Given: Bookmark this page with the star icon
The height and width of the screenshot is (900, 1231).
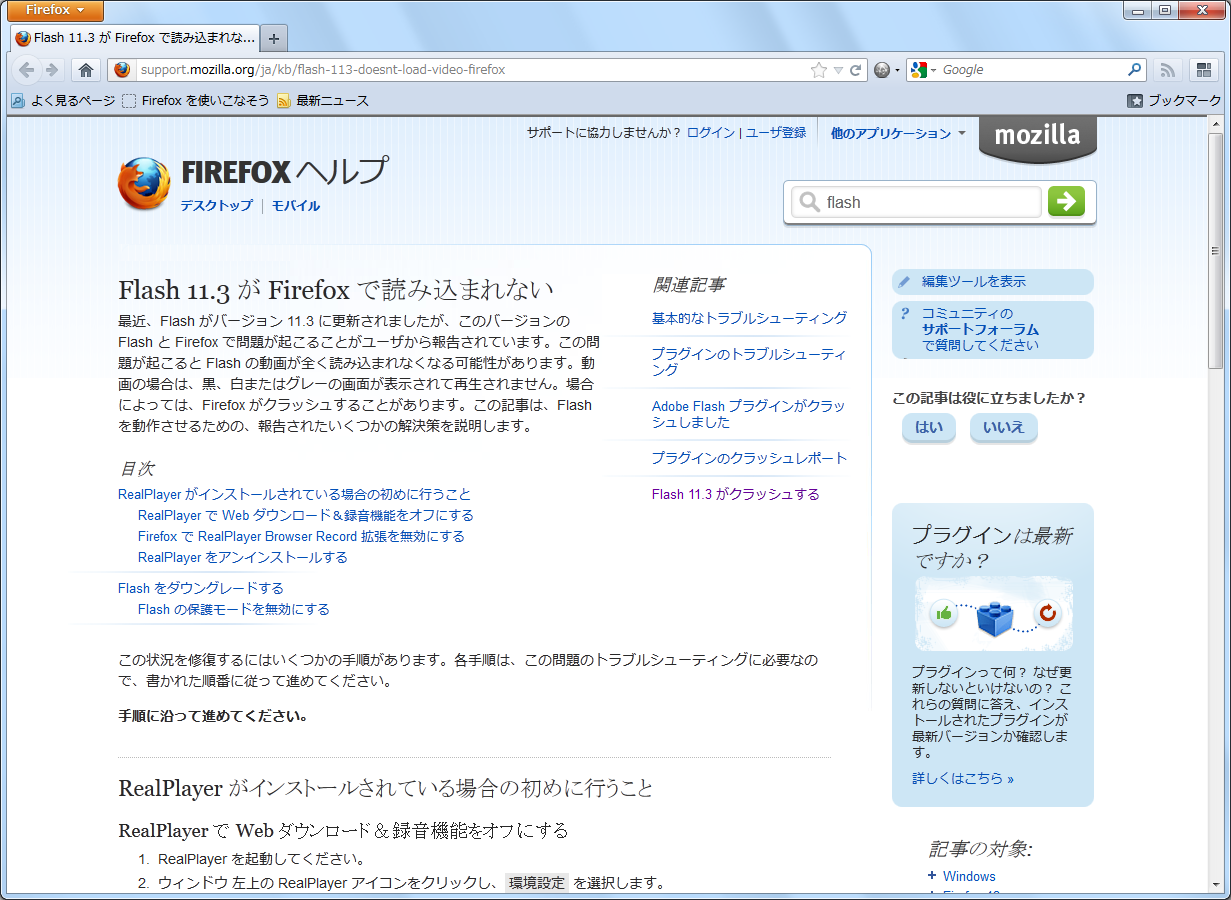Looking at the screenshot, I should pyautogui.click(x=819, y=70).
